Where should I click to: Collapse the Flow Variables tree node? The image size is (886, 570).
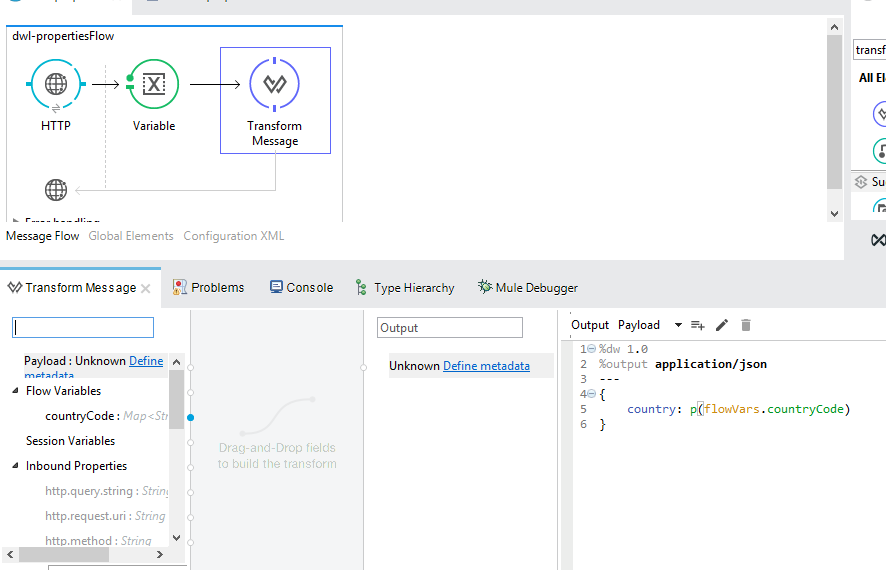(15, 391)
